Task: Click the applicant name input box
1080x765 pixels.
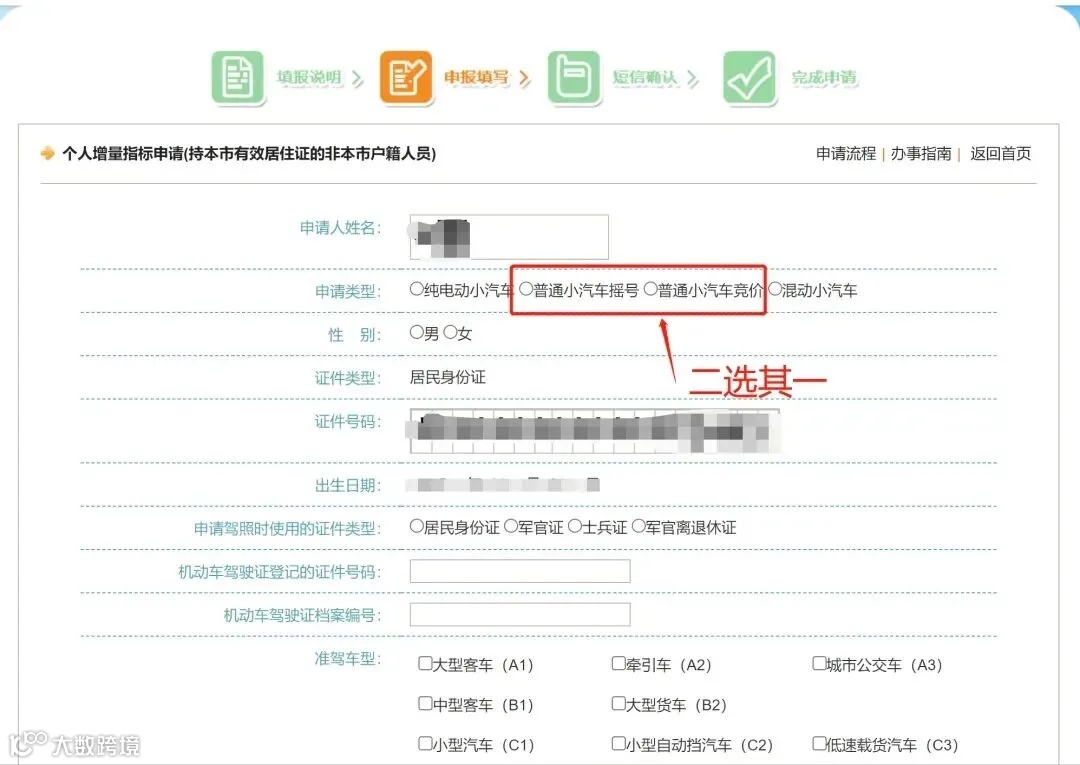Action: (x=508, y=236)
